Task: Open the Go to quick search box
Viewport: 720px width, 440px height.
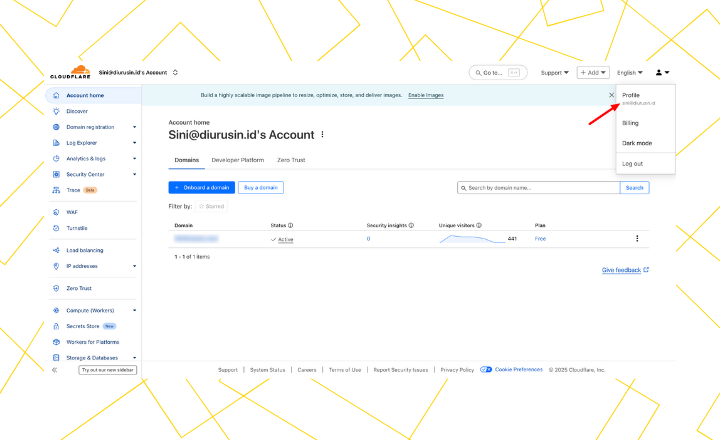Action: [498, 73]
